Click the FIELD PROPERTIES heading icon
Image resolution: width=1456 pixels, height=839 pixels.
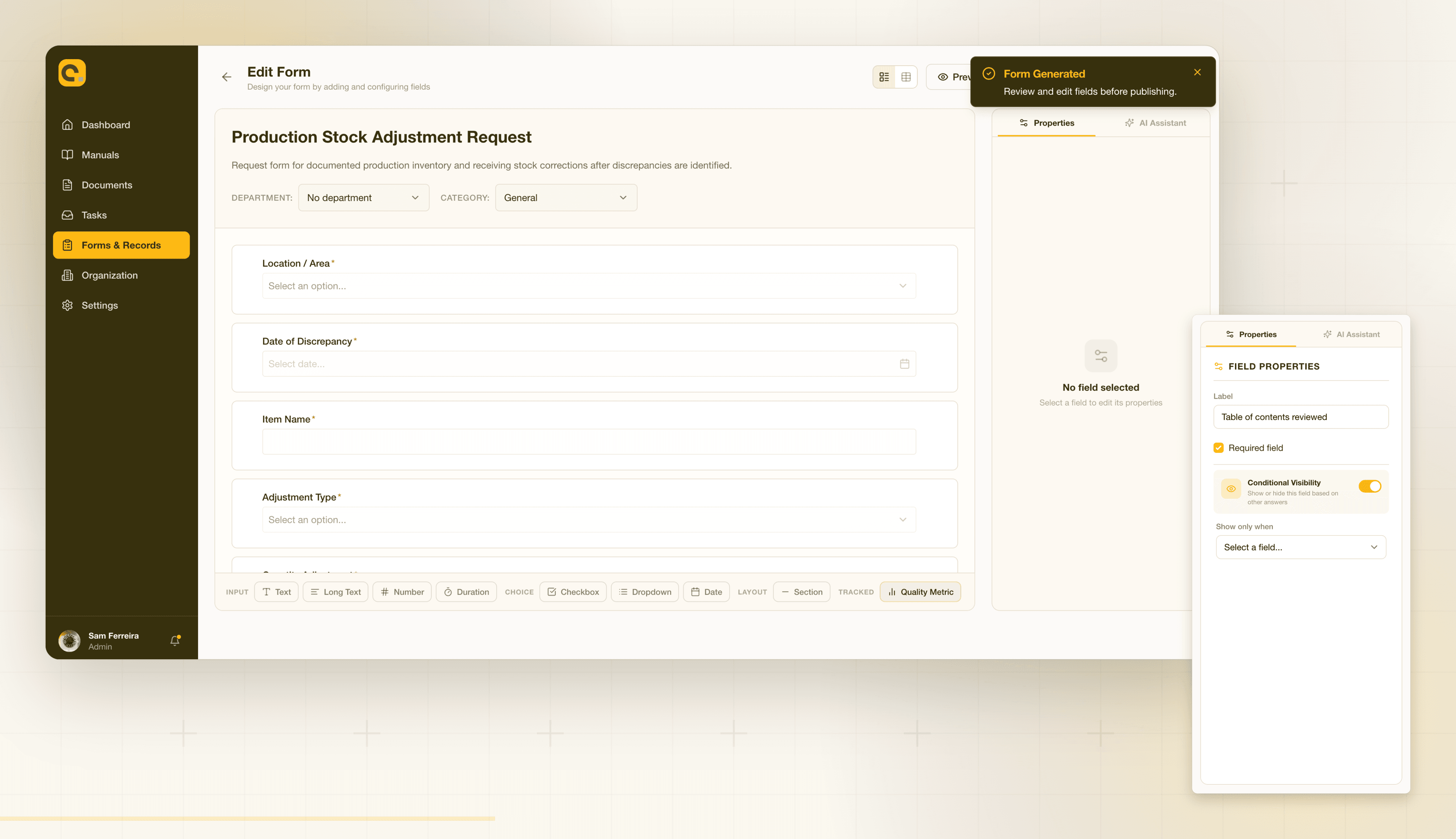pos(1218,366)
